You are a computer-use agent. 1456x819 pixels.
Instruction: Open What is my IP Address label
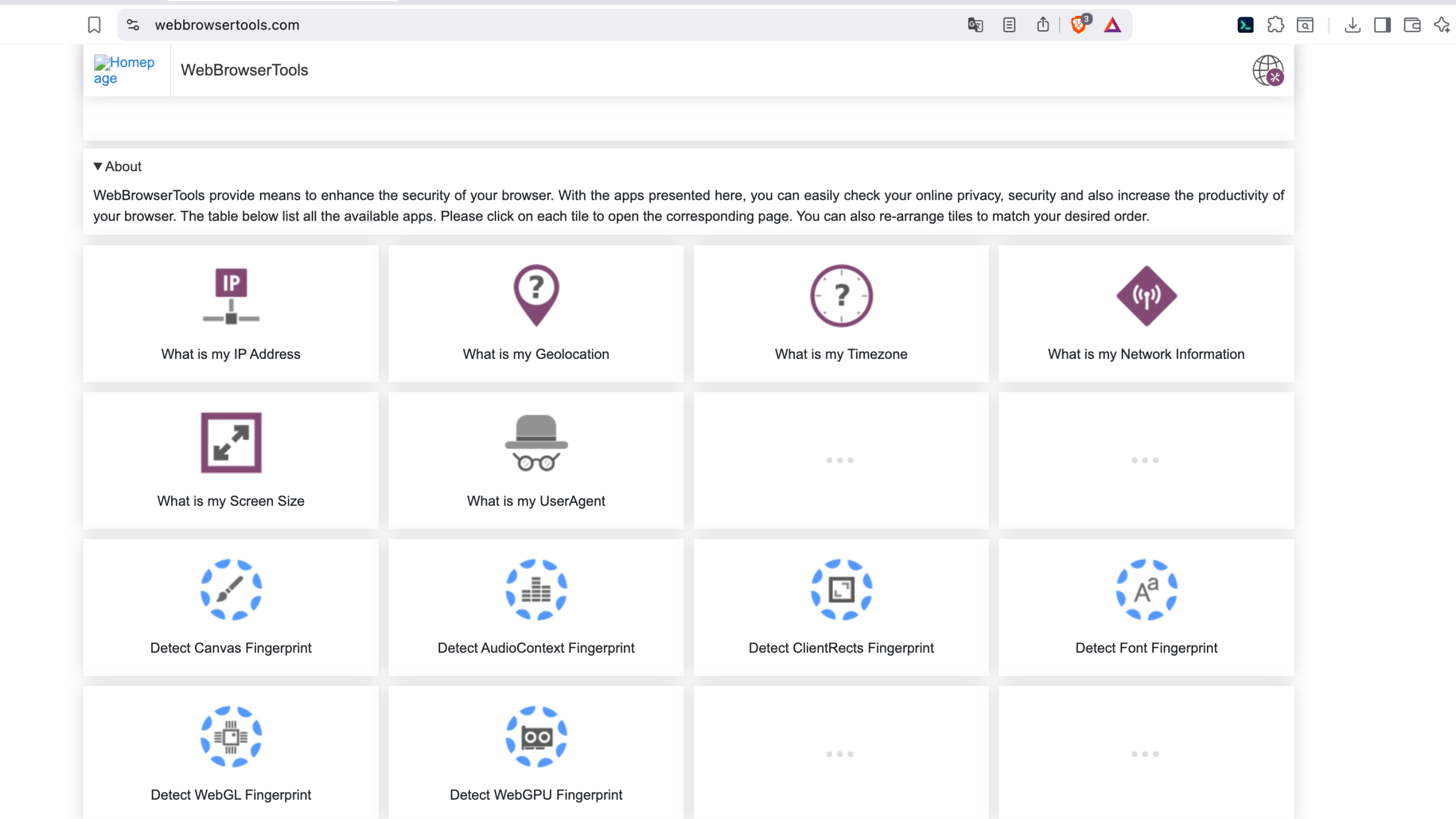tap(231, 354)
